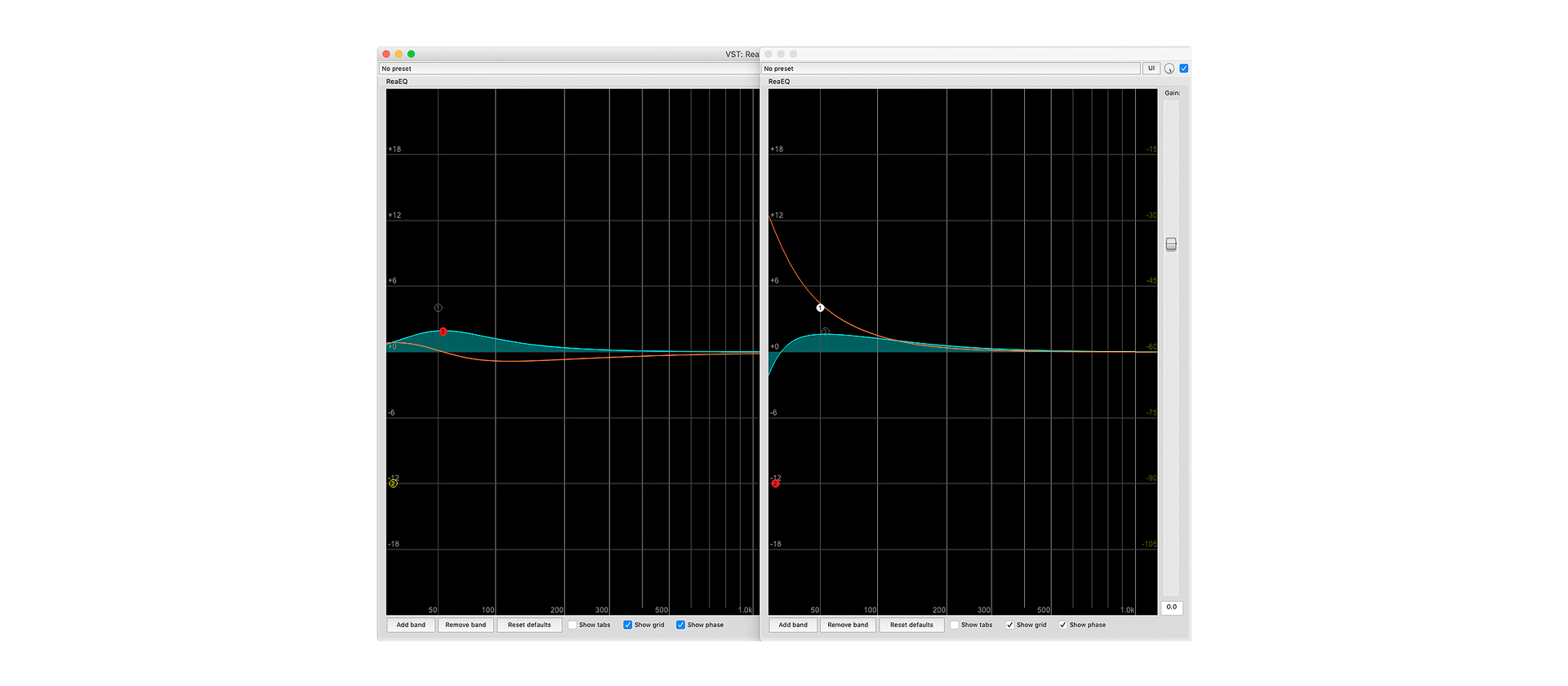Open the No preset dropdown in right window

[951, 69]
